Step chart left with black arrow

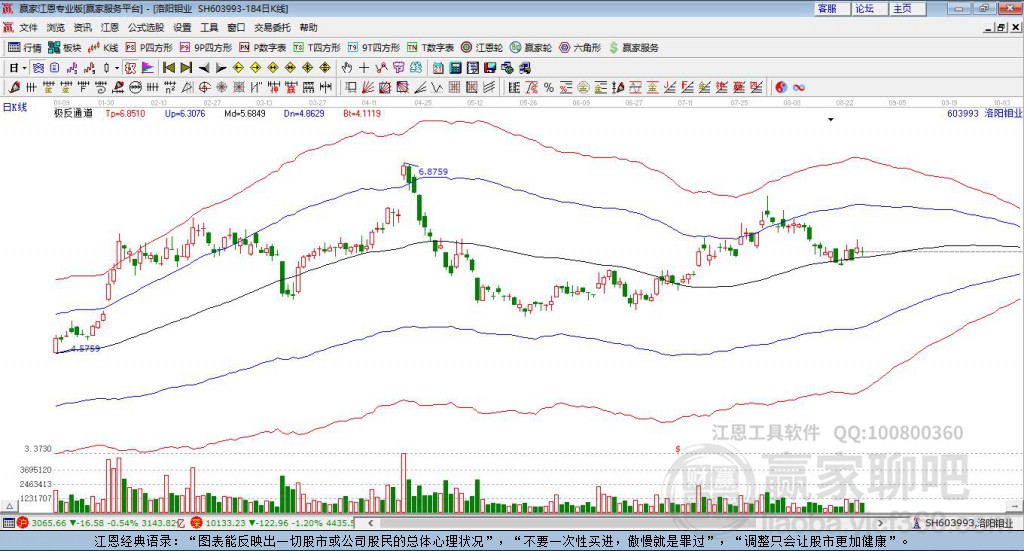pyautogui.click(x=204, y=68)
